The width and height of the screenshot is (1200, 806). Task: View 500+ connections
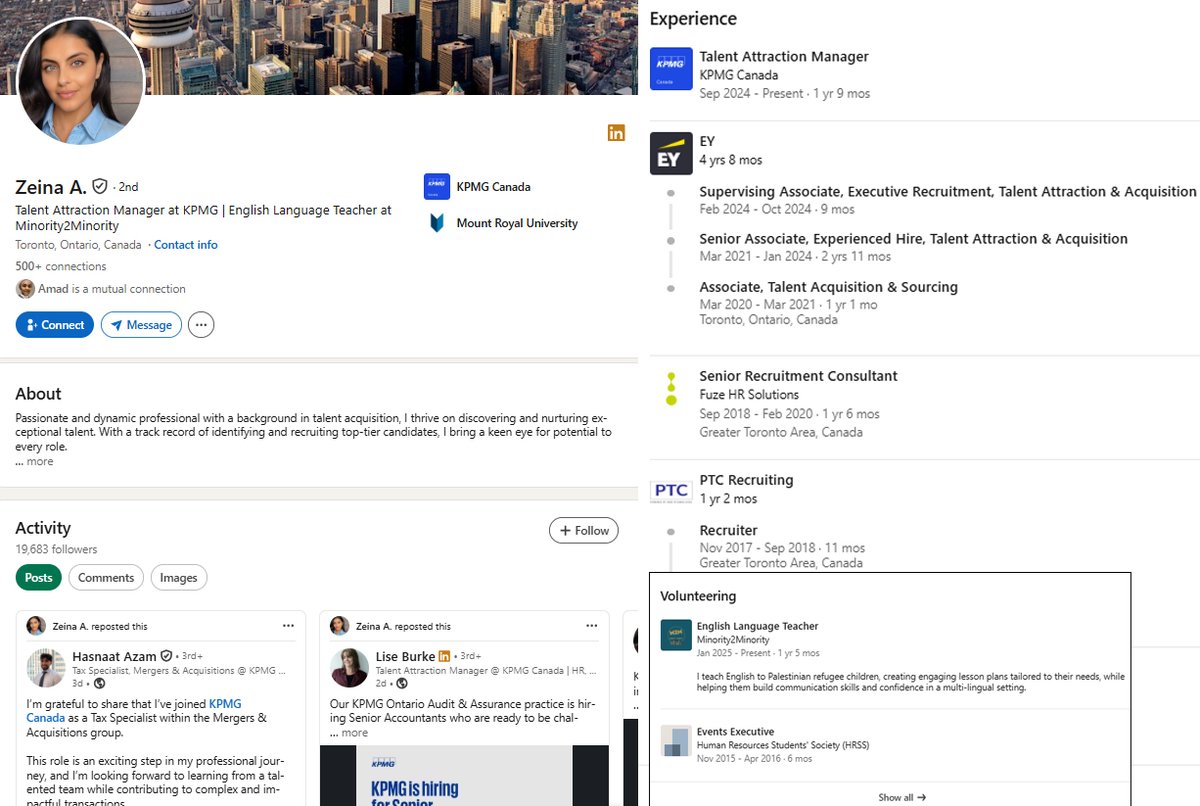point(61,267)
